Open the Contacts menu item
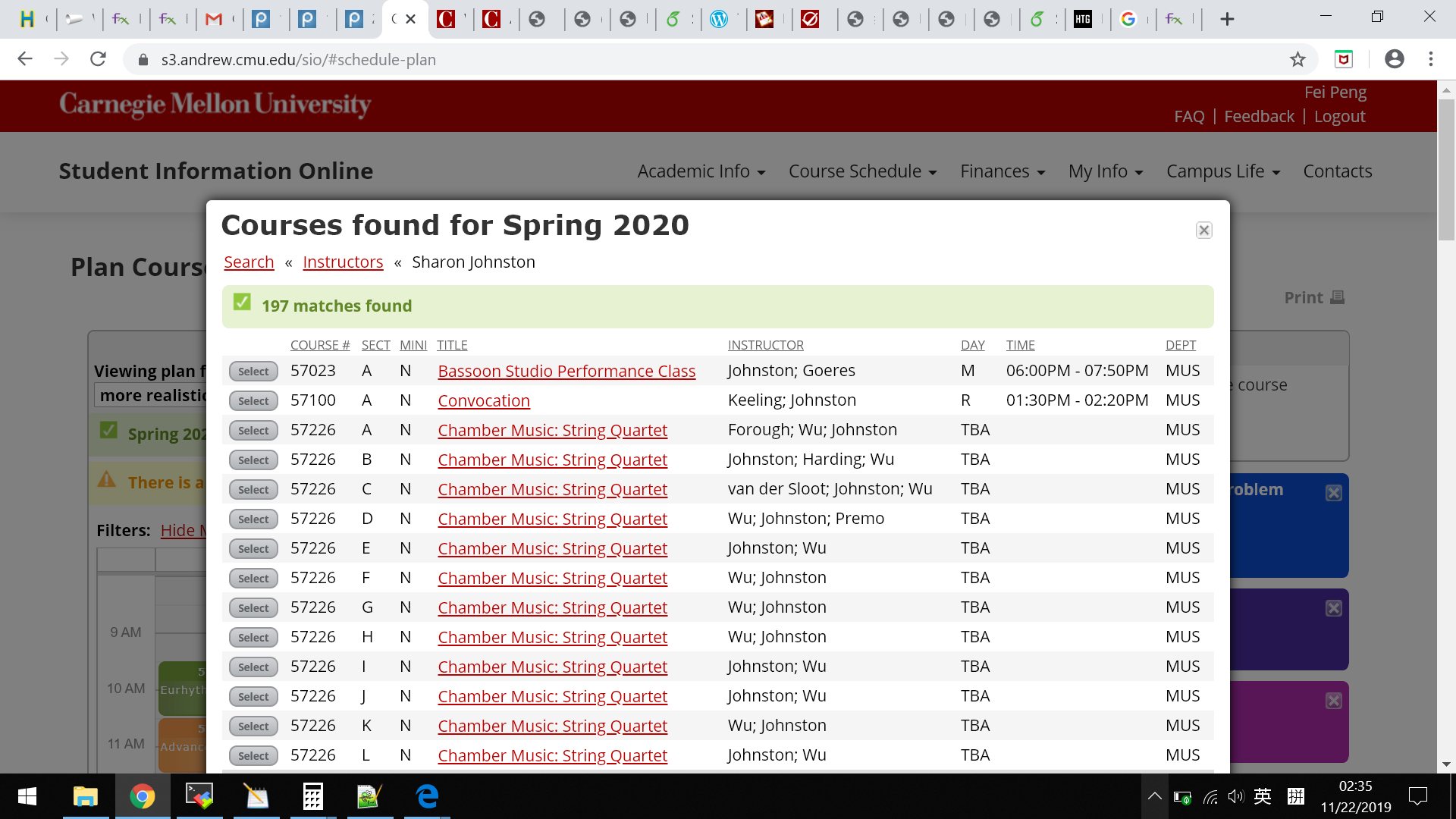Viewport: 1456px width, 819px height. pyautogui.click(x=1337, y=171)
